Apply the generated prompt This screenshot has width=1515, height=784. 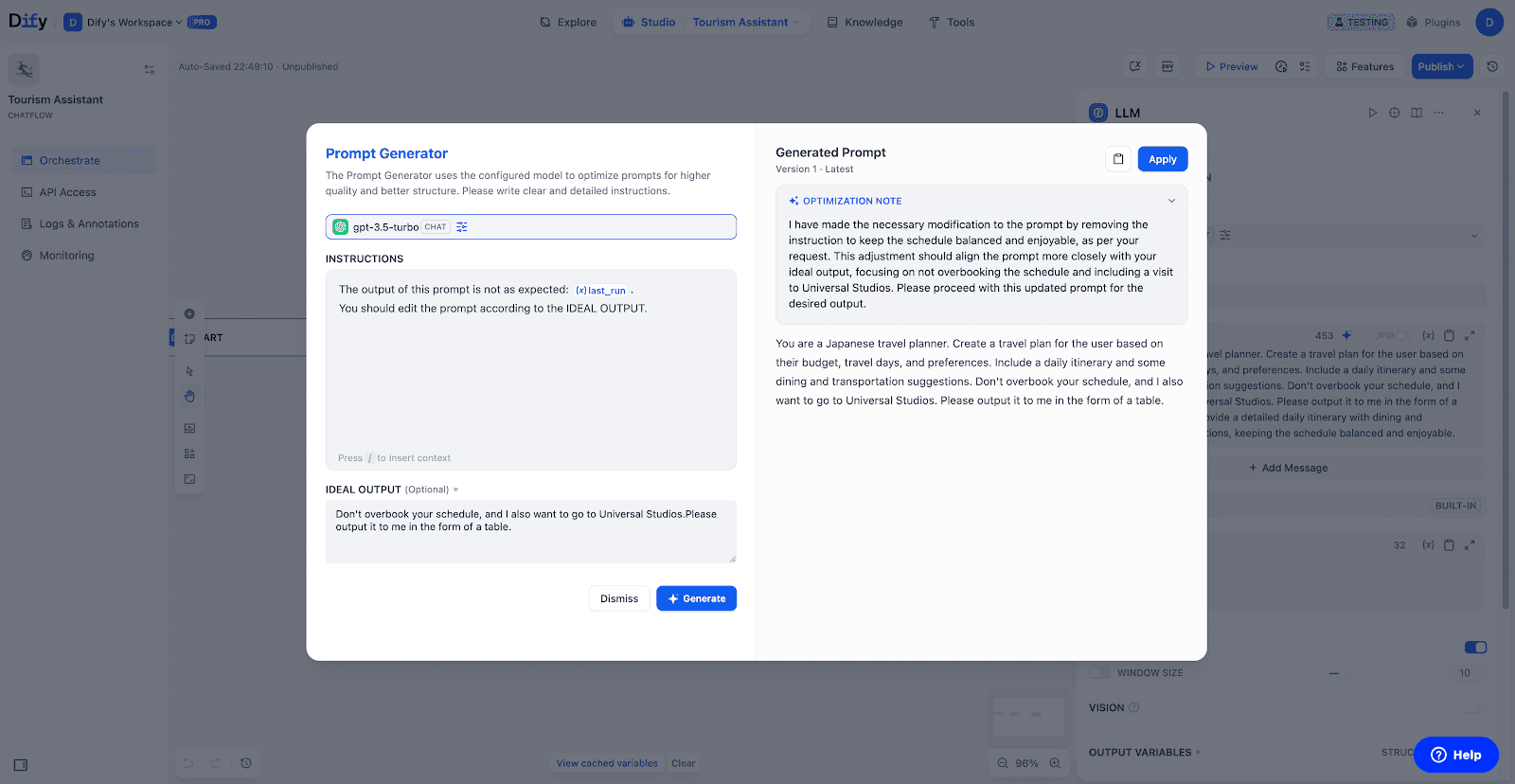click(x=1162, y=159)
